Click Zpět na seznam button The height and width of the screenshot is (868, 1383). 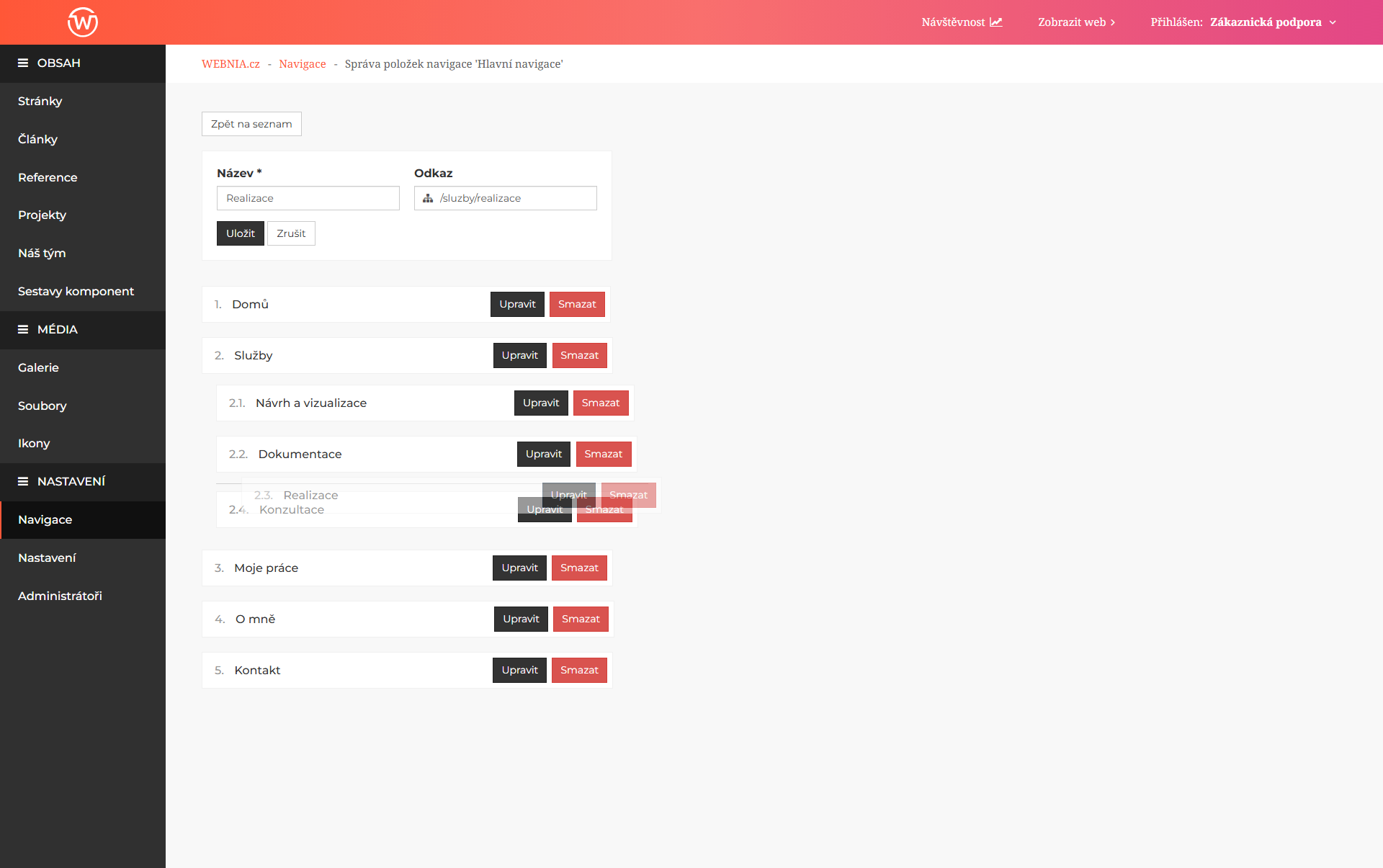(251, 124)
